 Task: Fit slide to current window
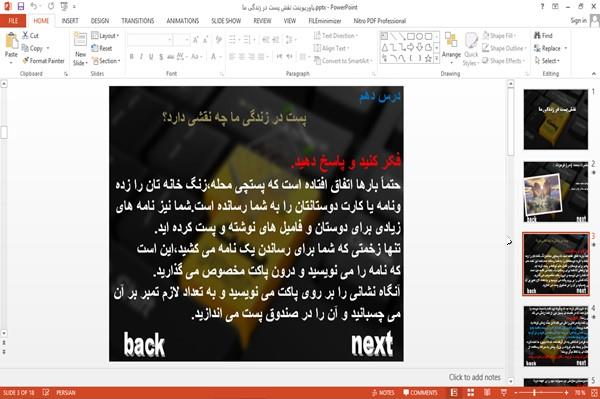[x=594, y=392]
